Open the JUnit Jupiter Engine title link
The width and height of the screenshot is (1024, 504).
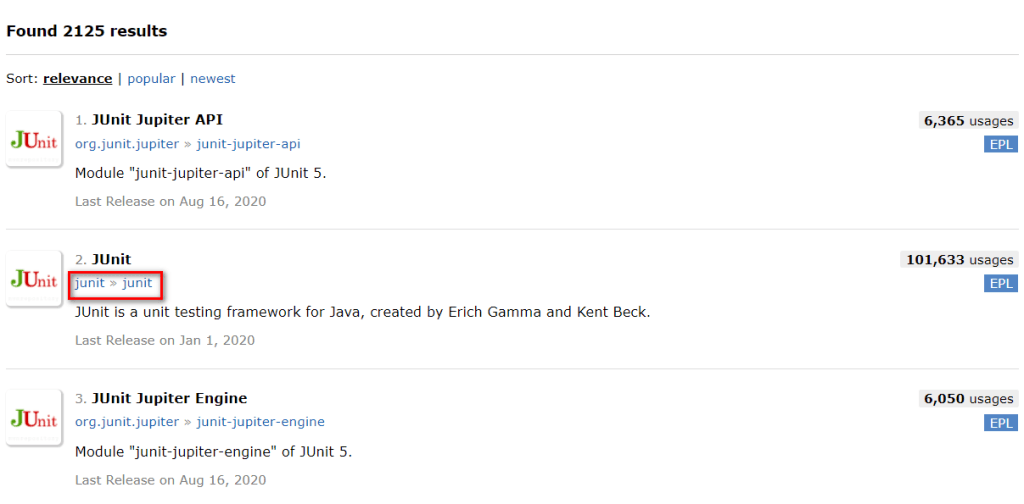(x=169, y=398)
